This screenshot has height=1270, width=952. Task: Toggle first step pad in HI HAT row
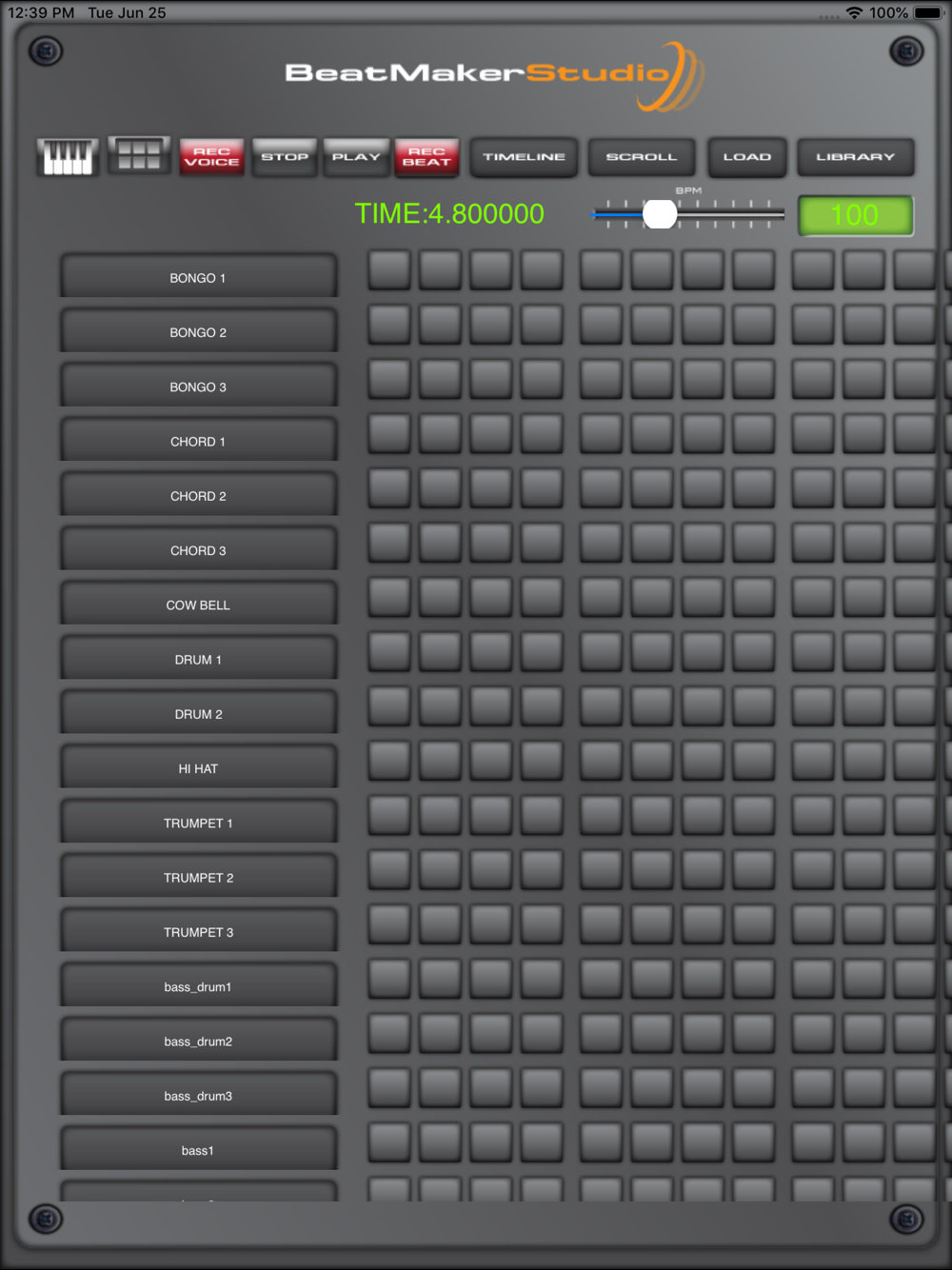389,761
